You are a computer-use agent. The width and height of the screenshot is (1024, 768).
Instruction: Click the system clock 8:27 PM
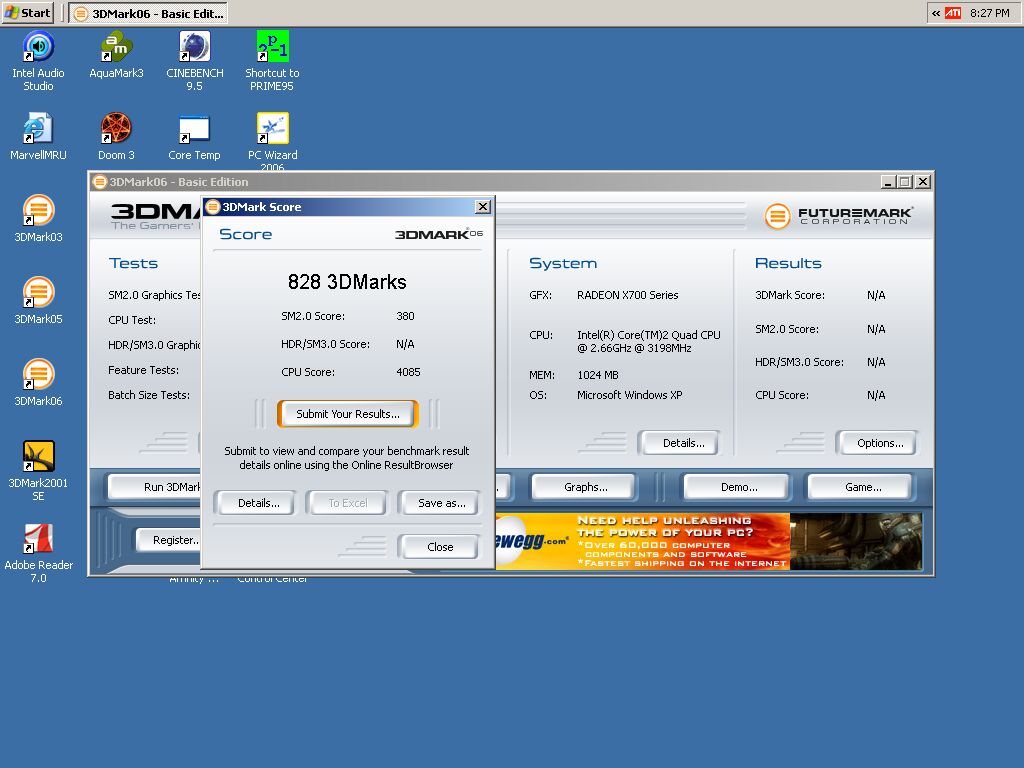[x=989, y=13]
